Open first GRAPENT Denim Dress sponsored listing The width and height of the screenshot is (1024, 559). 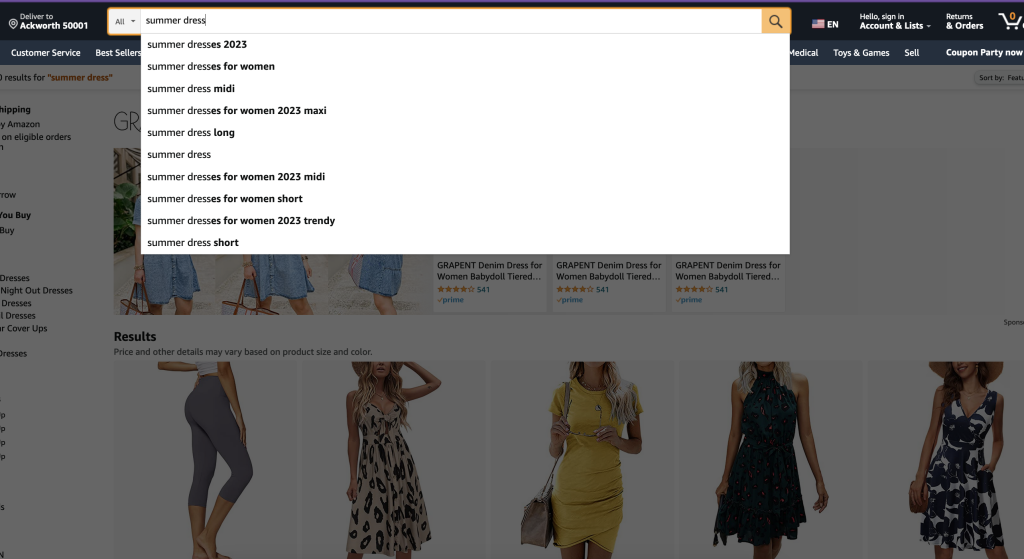[489, 271]
